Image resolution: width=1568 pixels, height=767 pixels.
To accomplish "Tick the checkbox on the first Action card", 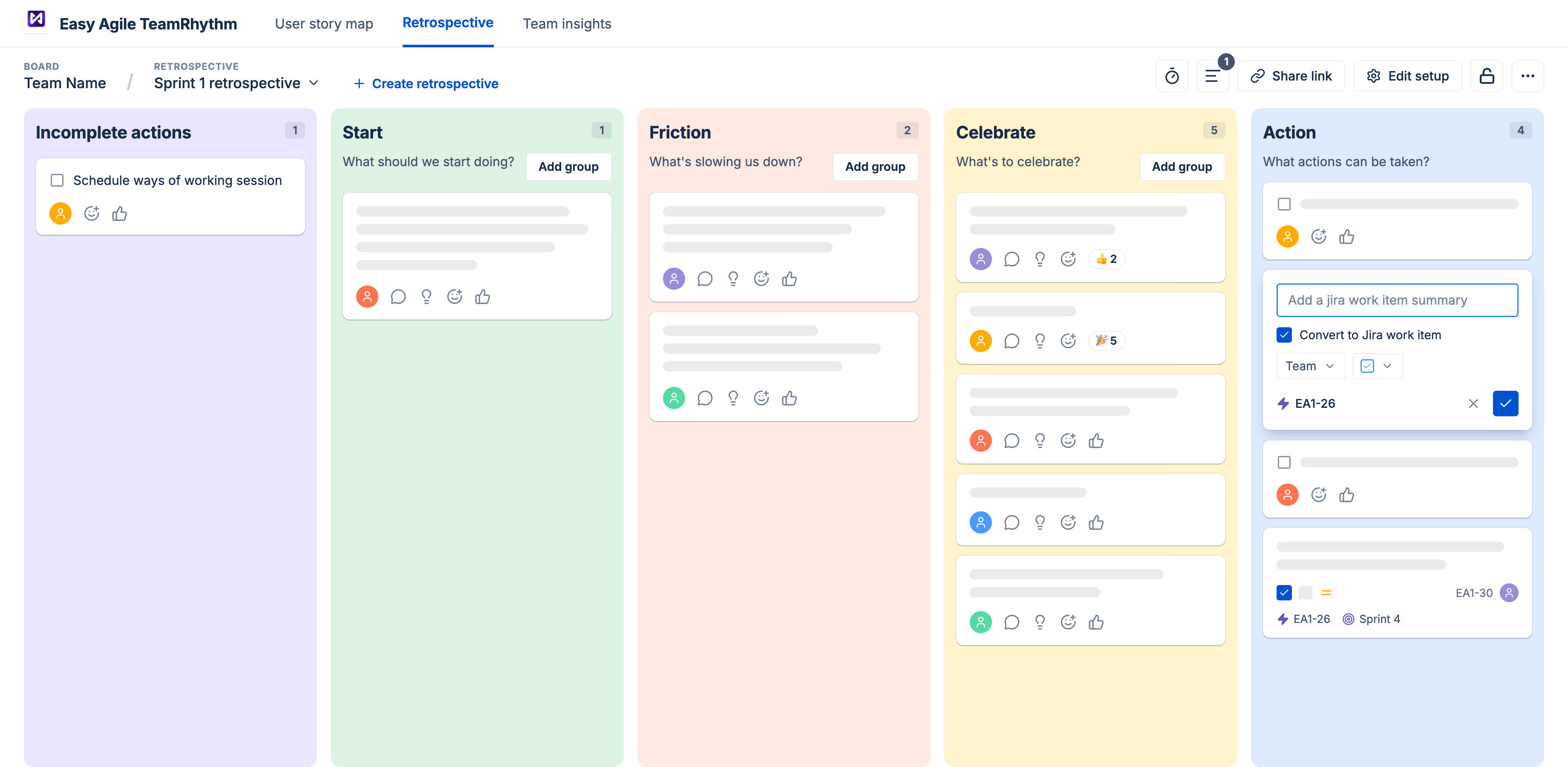I will click(1284, 204).
